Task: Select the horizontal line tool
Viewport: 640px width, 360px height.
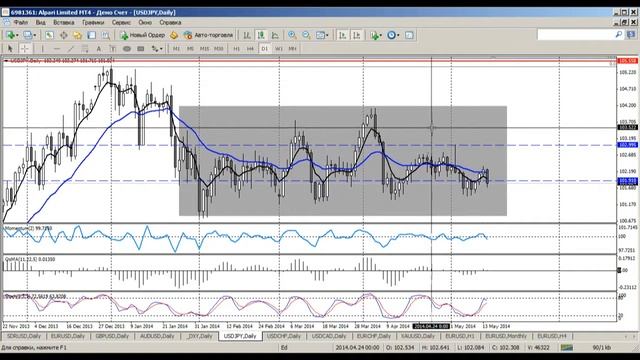Action: [57, 49]
